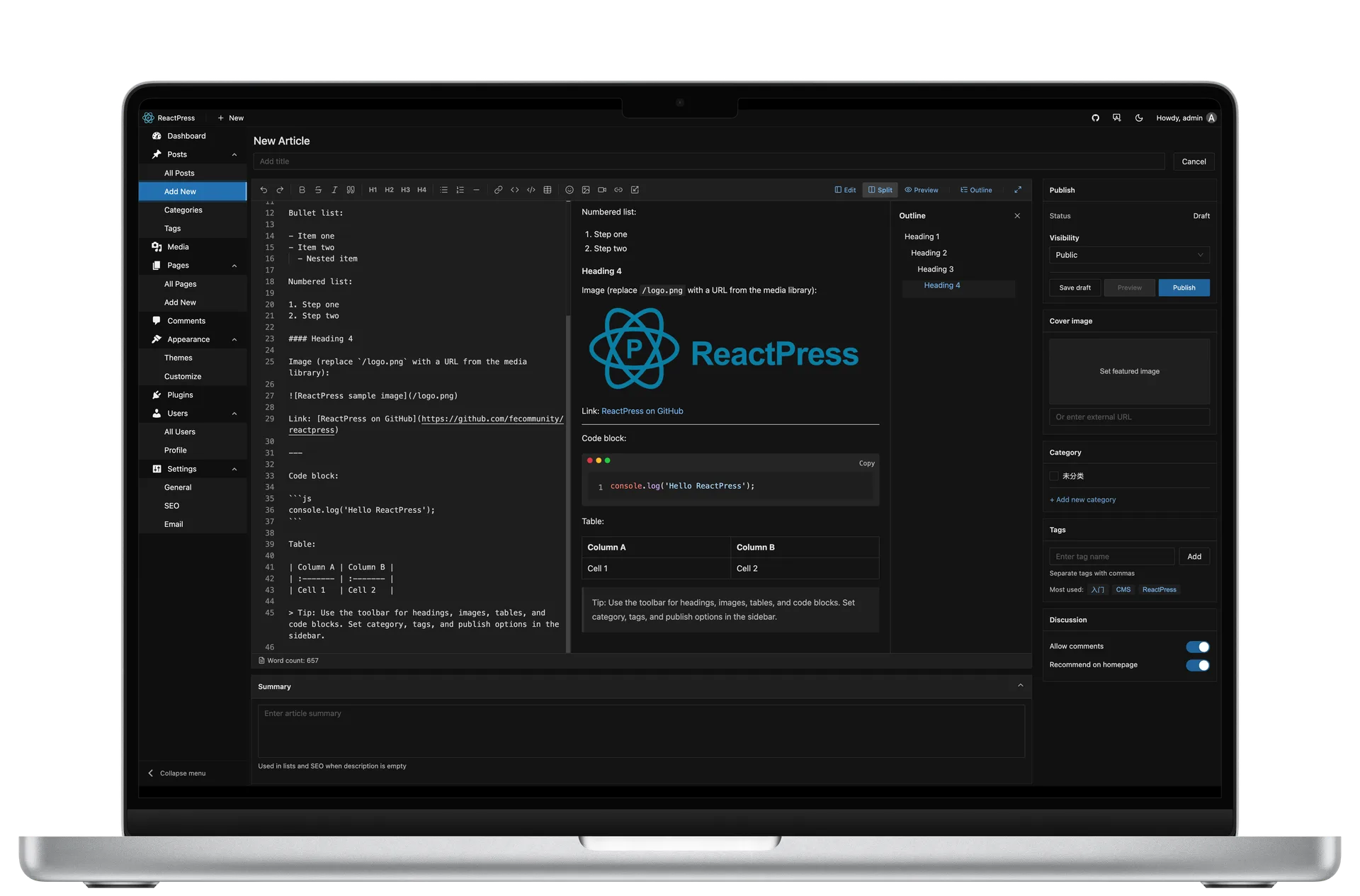Insert a blockquote with the quote icon
Viewport: 1360px width, 896px height.
[351, 190]
